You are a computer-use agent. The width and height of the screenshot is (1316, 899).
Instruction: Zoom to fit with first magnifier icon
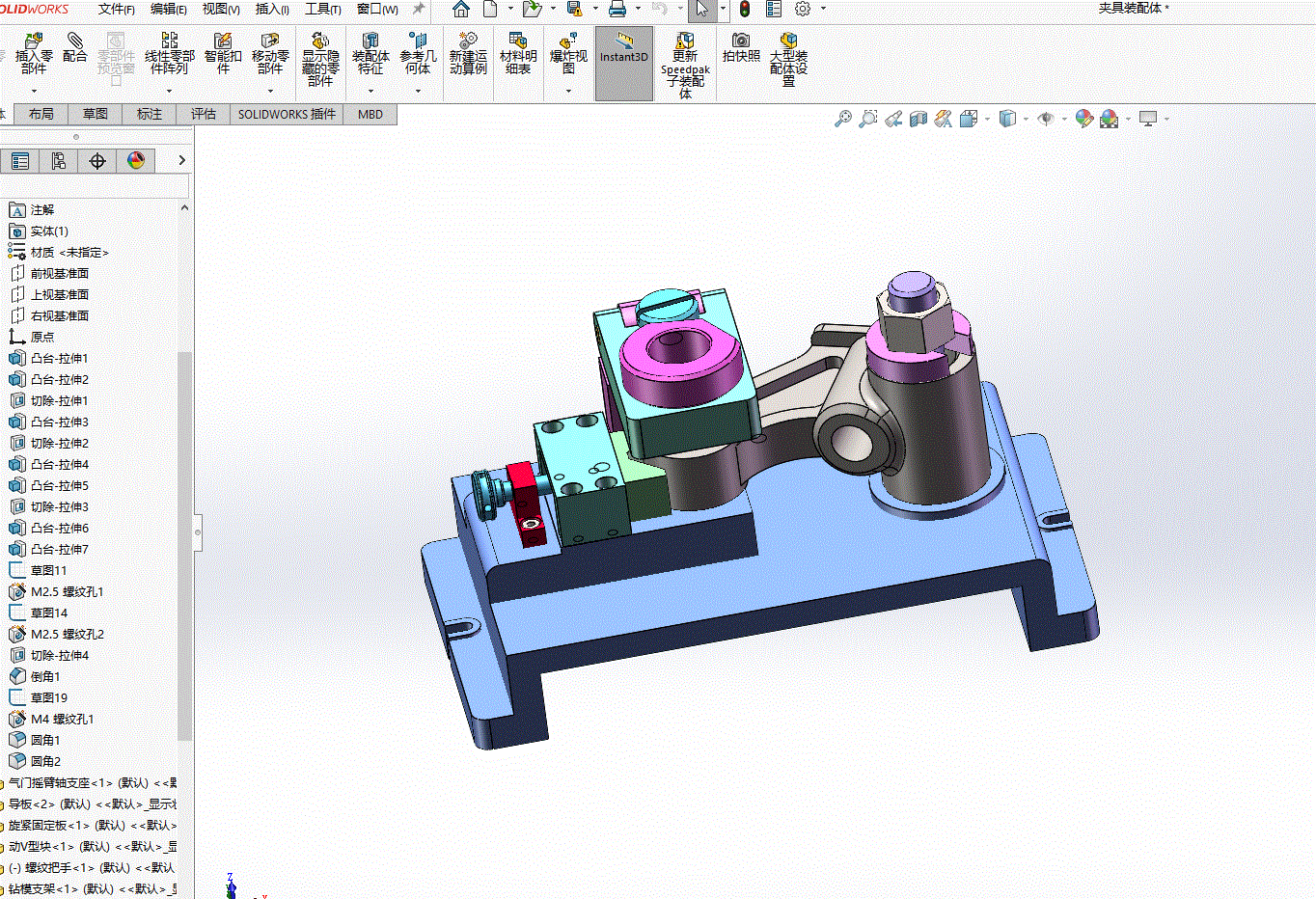click(x=843, y=119)
